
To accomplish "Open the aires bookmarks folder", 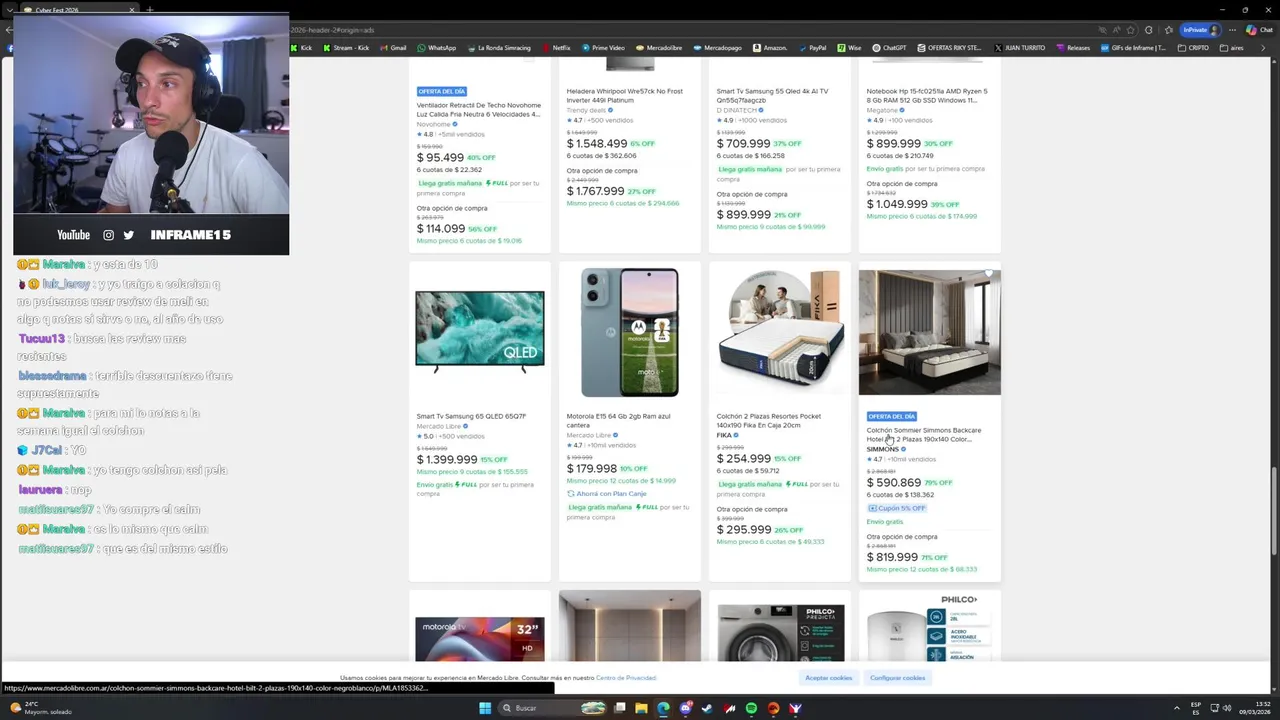I will click(1231, 48).
